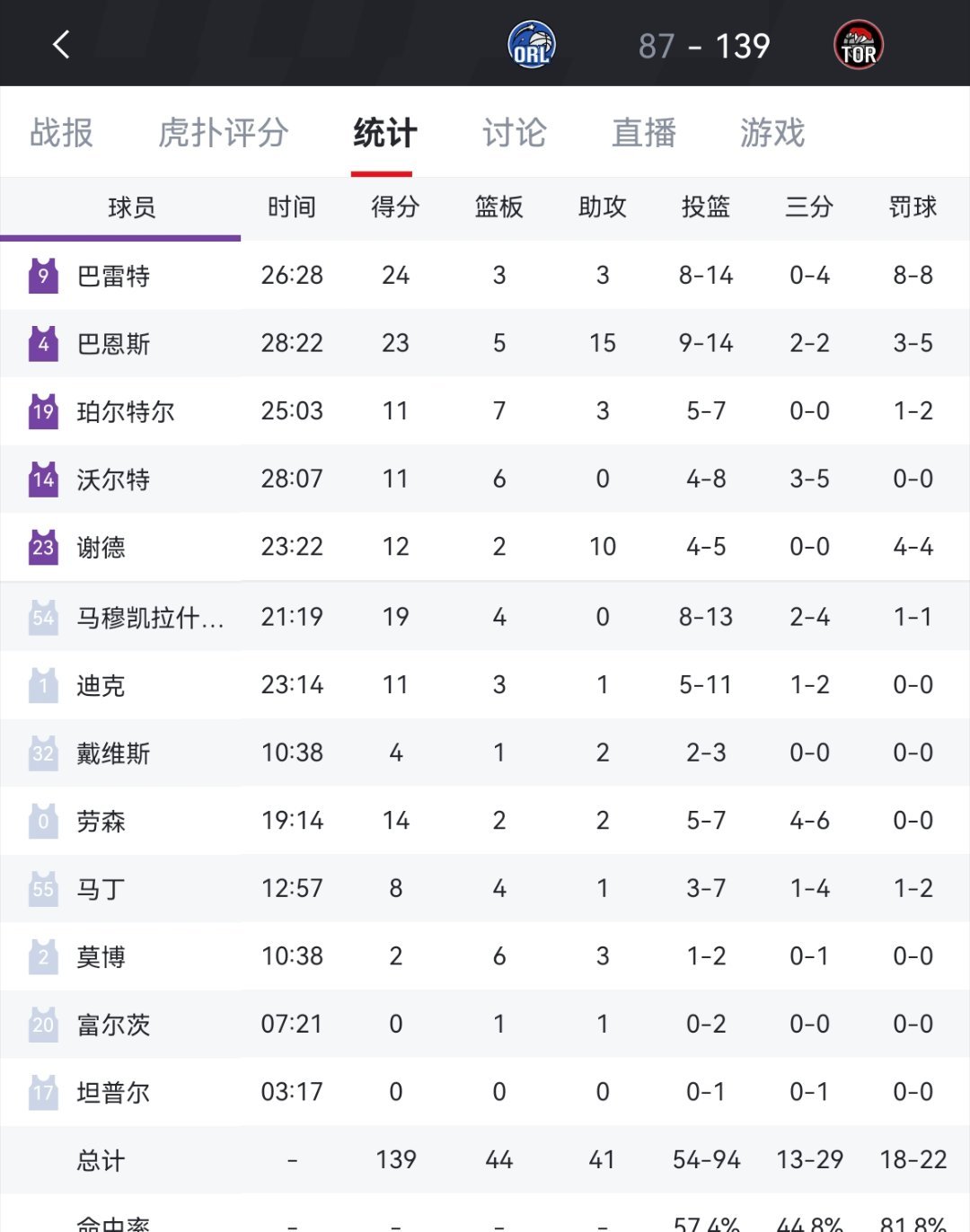Image resolution: width=970 pixels, height=1232 pixels.
Task: Open the 直播 tab
Action: pos(644,133)
